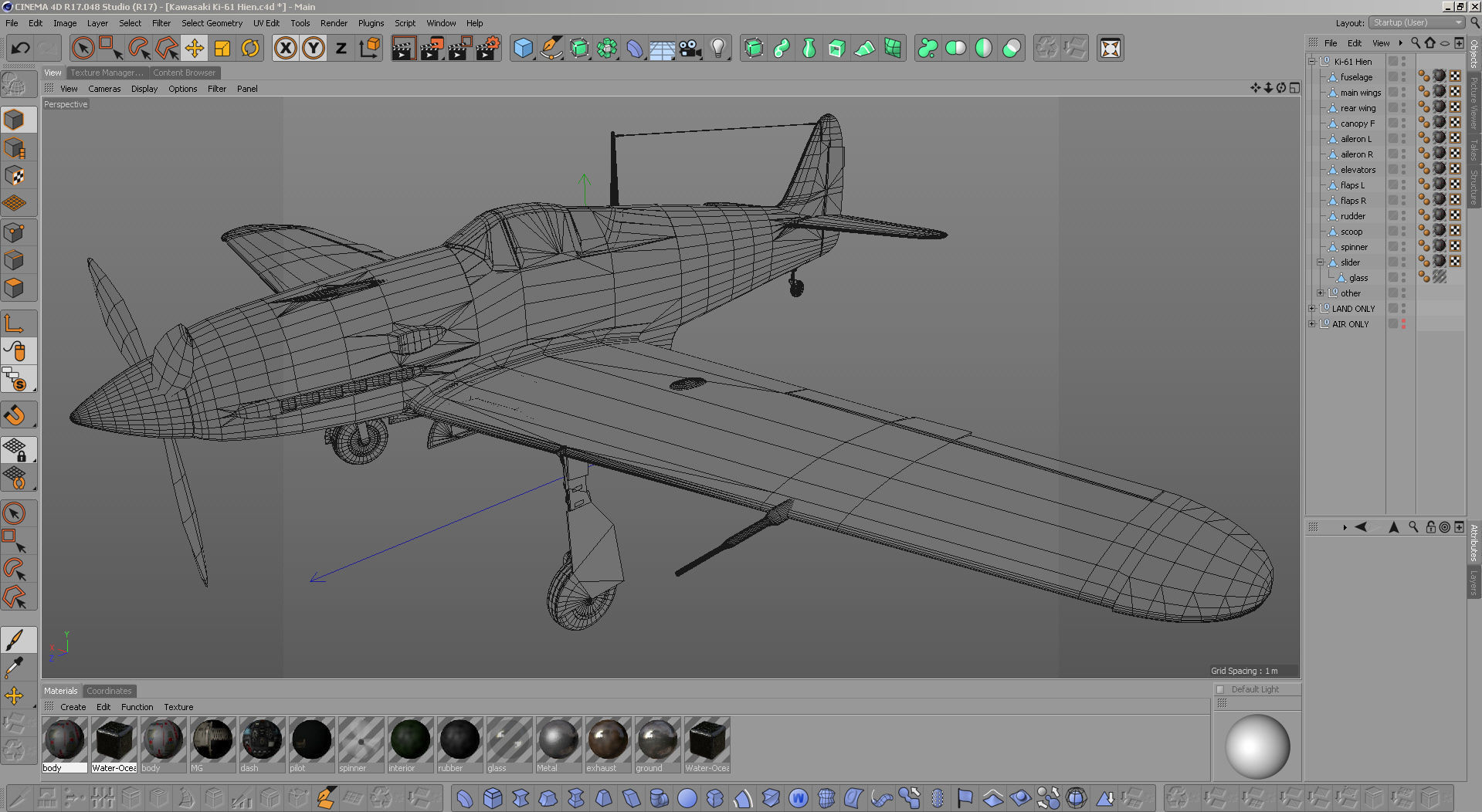Open Edit Render Settings icon
This screenshot has height=812, width=1482.
pos(488,49)
